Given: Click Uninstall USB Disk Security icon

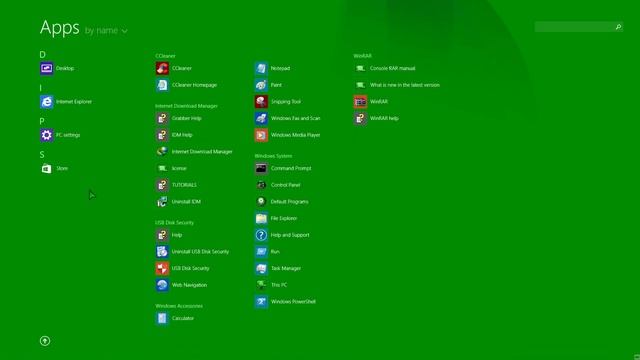Looking at the screenshot, I should (162, 252).
